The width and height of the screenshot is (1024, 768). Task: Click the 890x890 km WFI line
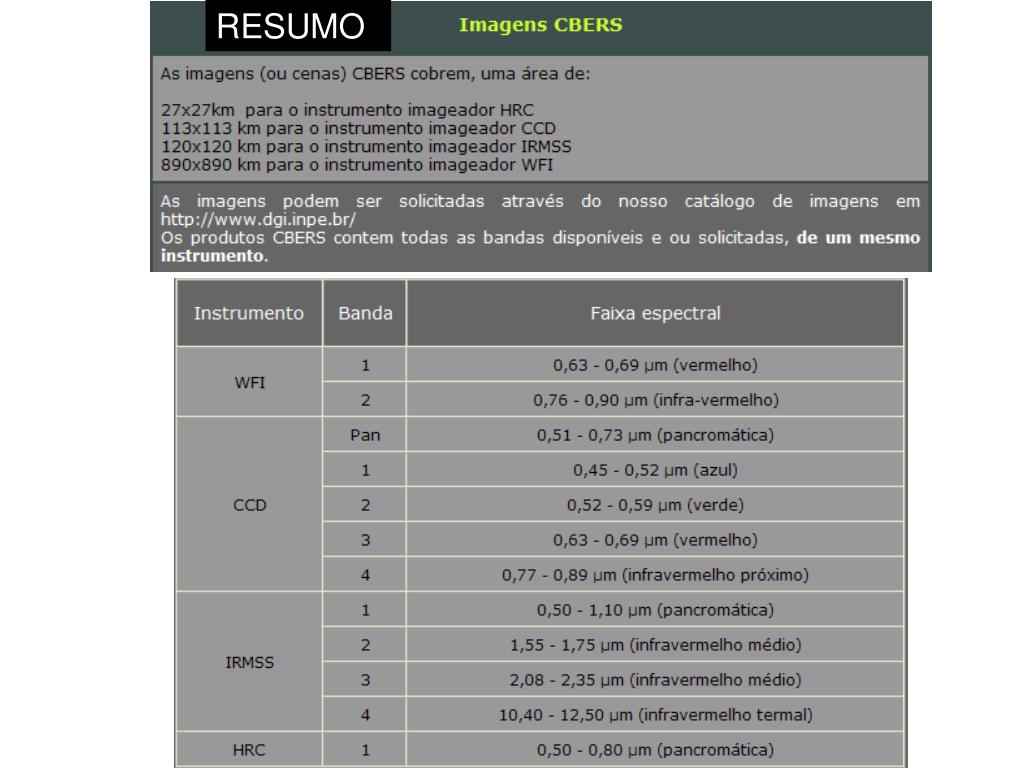pos(357,165)
